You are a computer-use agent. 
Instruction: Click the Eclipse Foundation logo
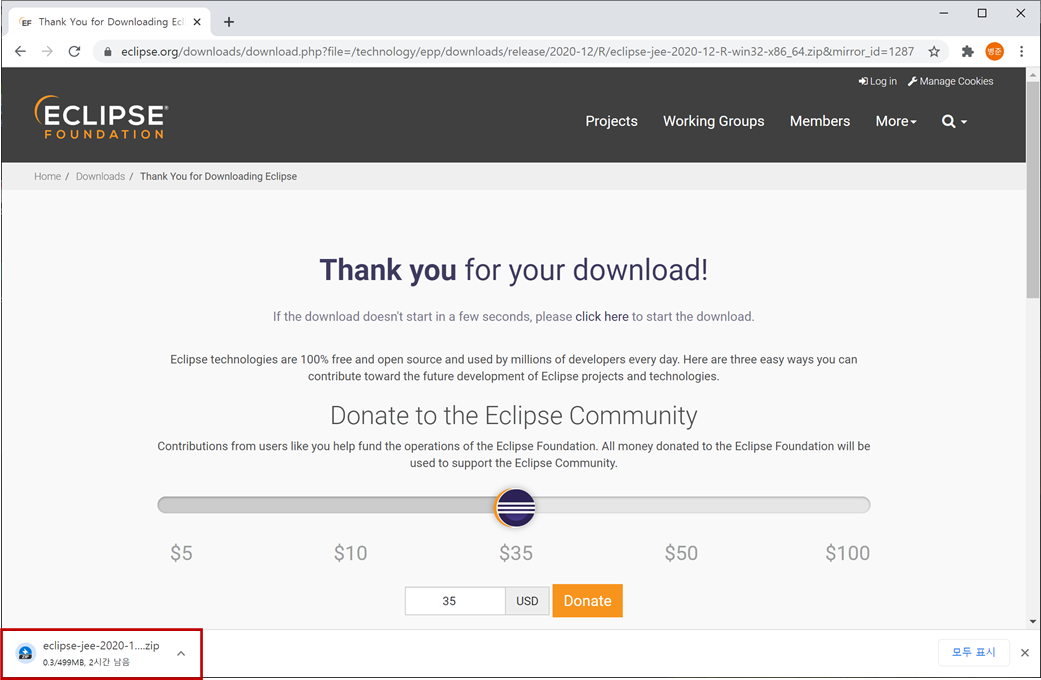pyautogui.click(x=101, y=118)
